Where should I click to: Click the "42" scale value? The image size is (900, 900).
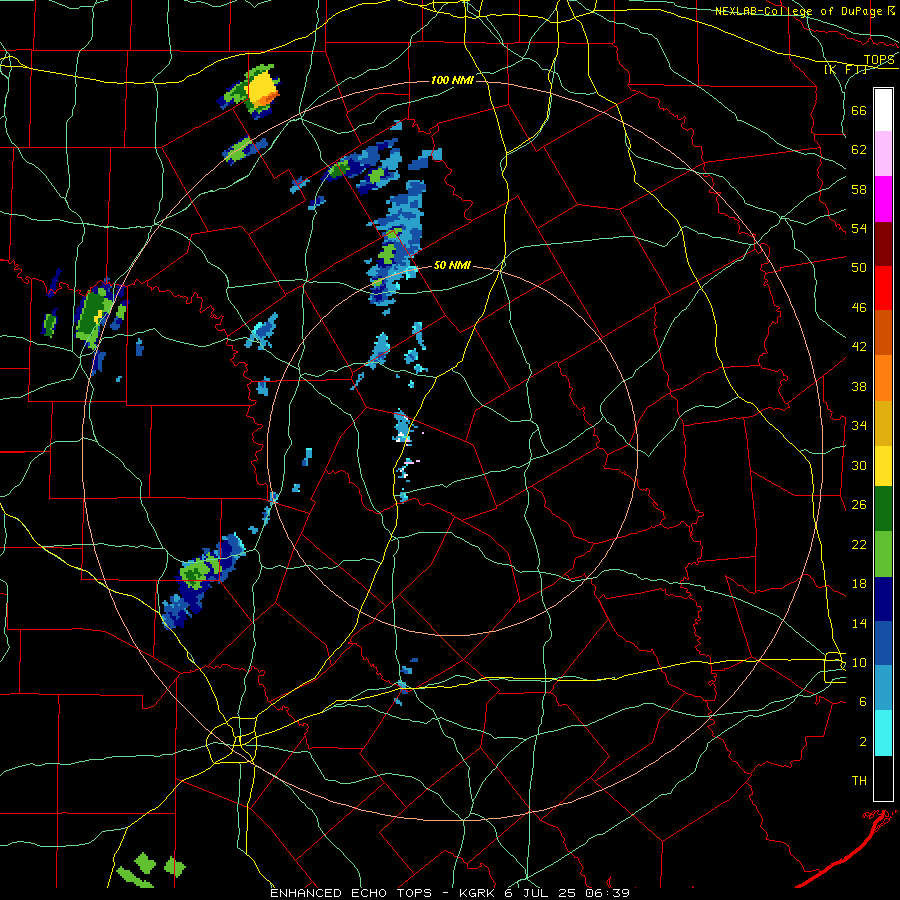pyautogui.click(x=859, y=347)
